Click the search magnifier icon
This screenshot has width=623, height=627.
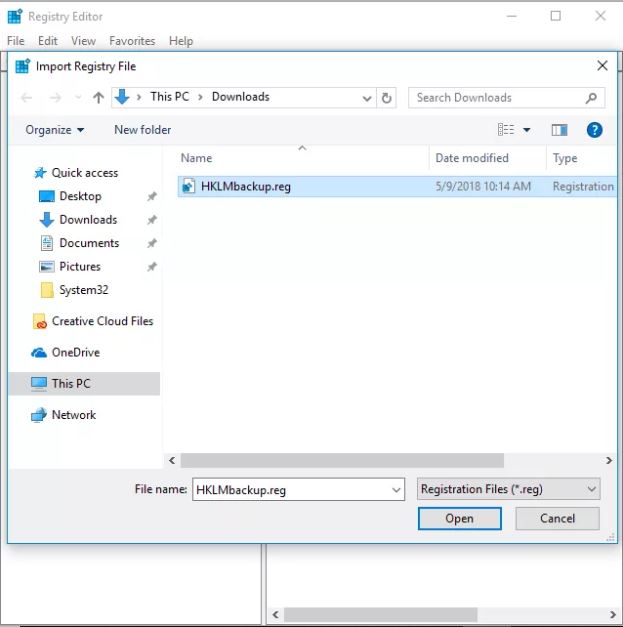pyautogui.click(x=591, y=98)
